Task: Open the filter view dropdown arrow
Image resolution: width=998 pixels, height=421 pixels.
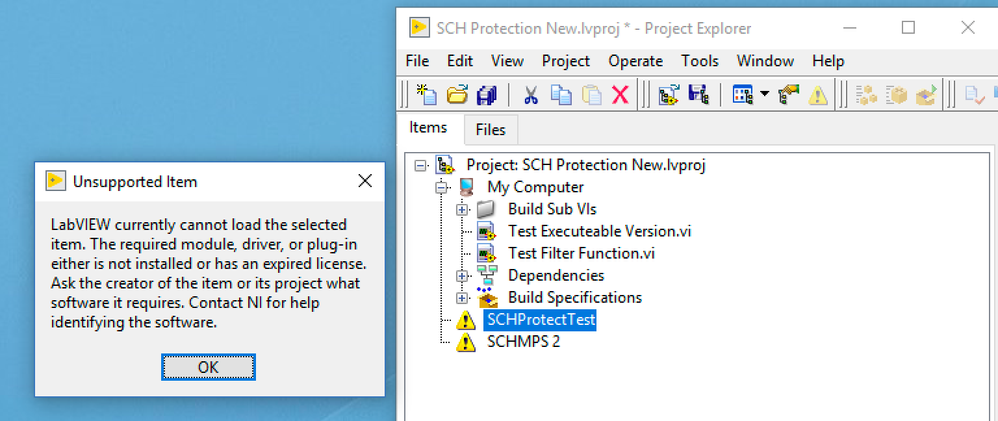Action: coord(764,95)
